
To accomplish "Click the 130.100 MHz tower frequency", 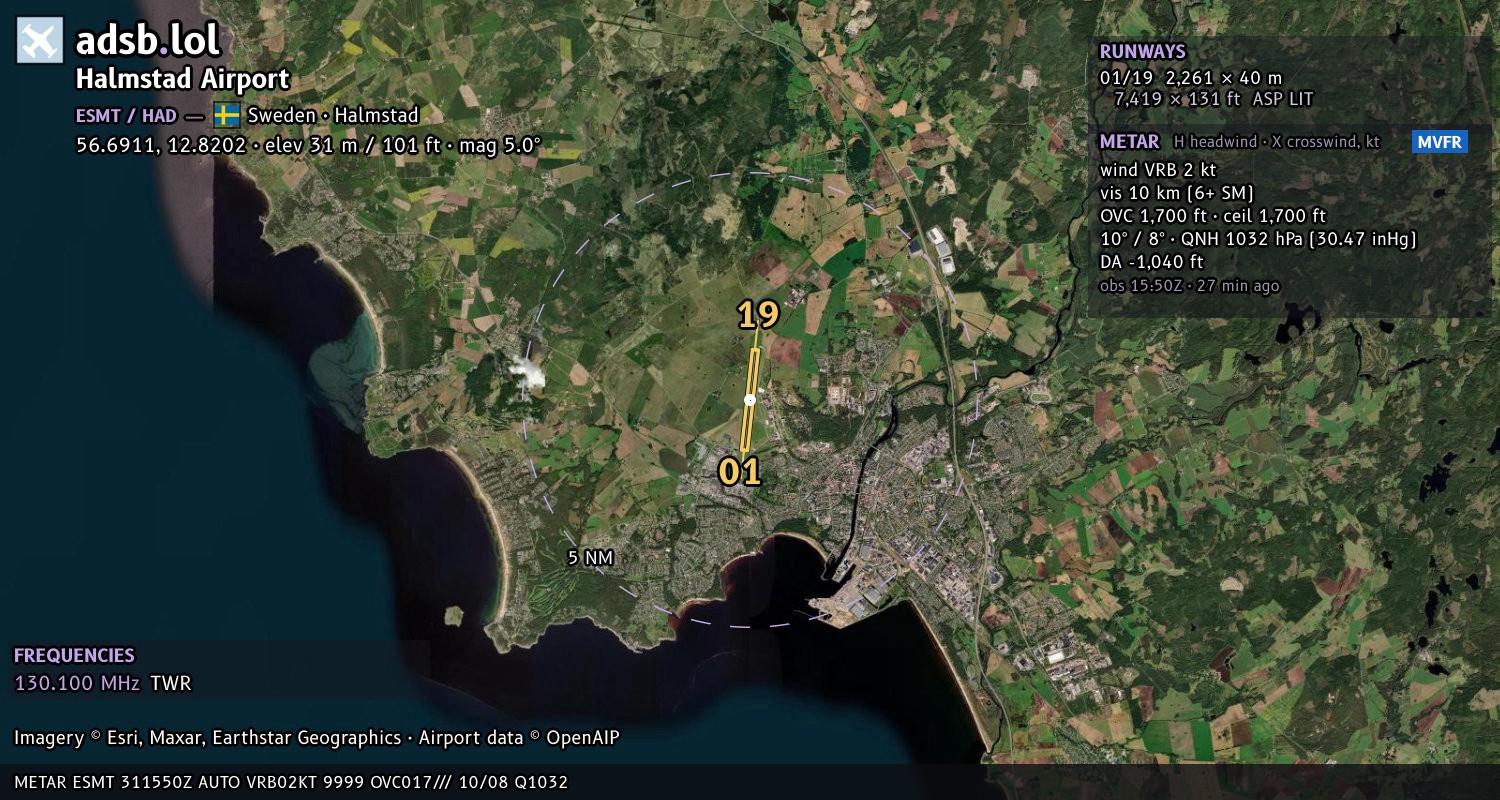I will (77, 684).
